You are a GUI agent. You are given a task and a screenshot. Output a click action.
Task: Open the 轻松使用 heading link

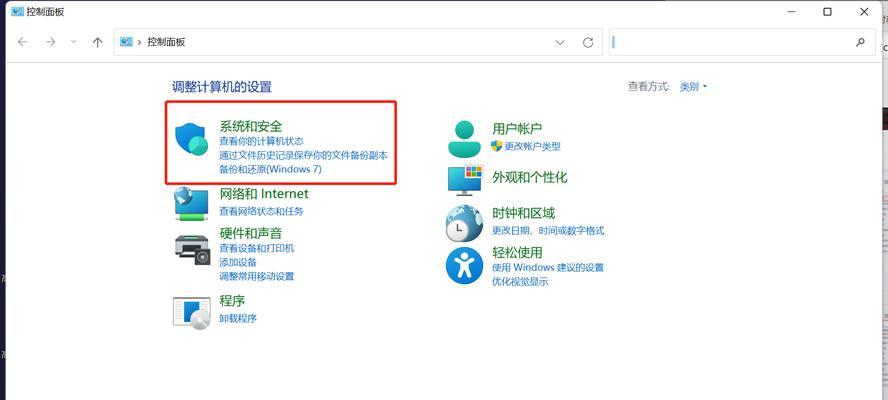517,252
